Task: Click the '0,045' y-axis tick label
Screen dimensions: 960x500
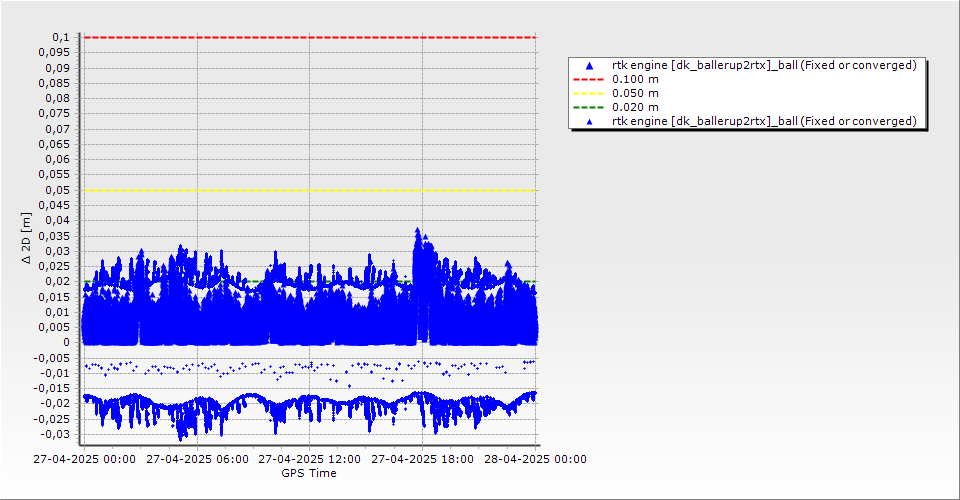Action: pos(54,206)
